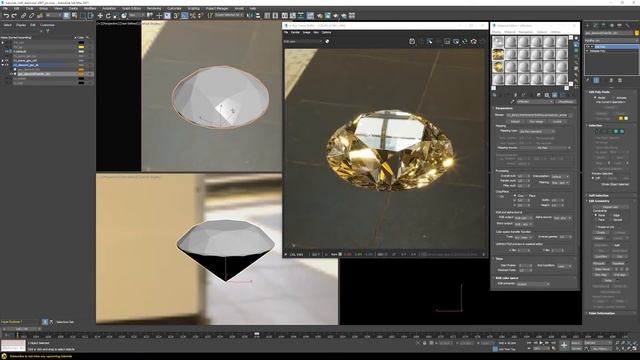Select Editable Poly in modifier stack
The height and width of the screenshot is (360, 640).
pyautogui.click(x=598, y=51)
